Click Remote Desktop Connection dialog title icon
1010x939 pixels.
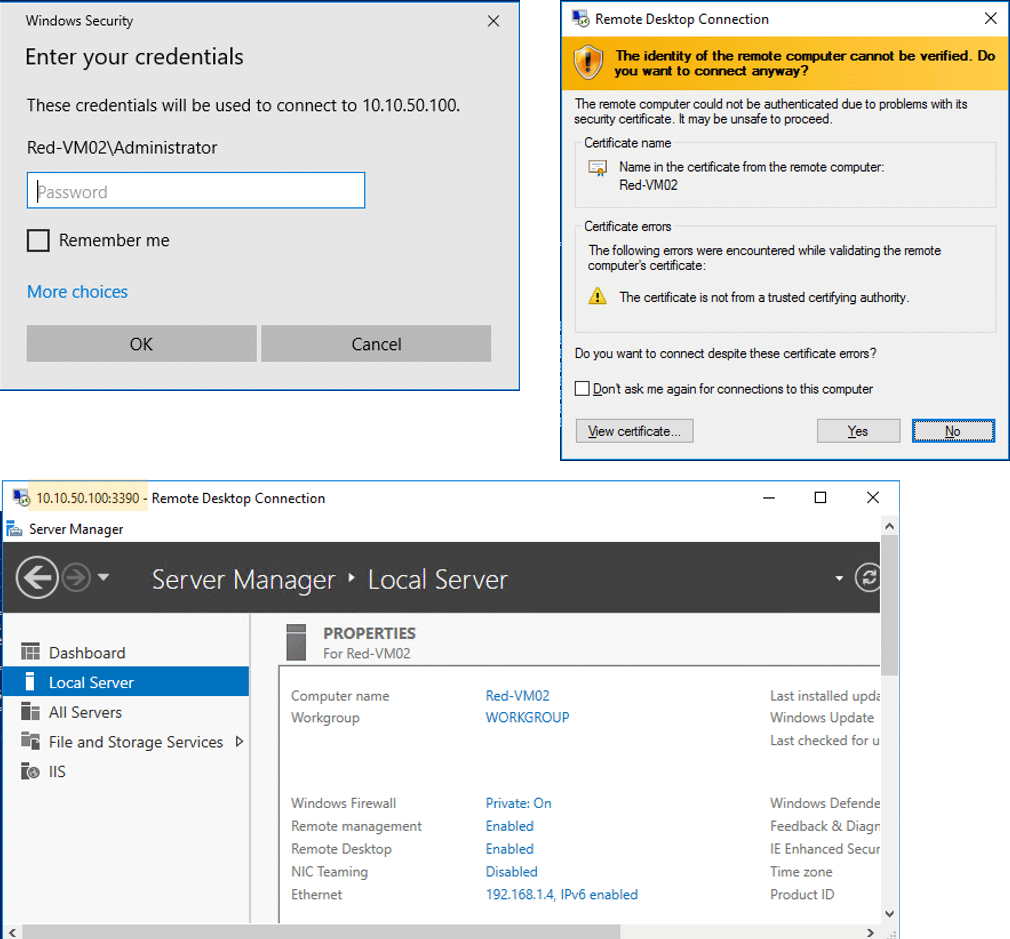point(580,18)
